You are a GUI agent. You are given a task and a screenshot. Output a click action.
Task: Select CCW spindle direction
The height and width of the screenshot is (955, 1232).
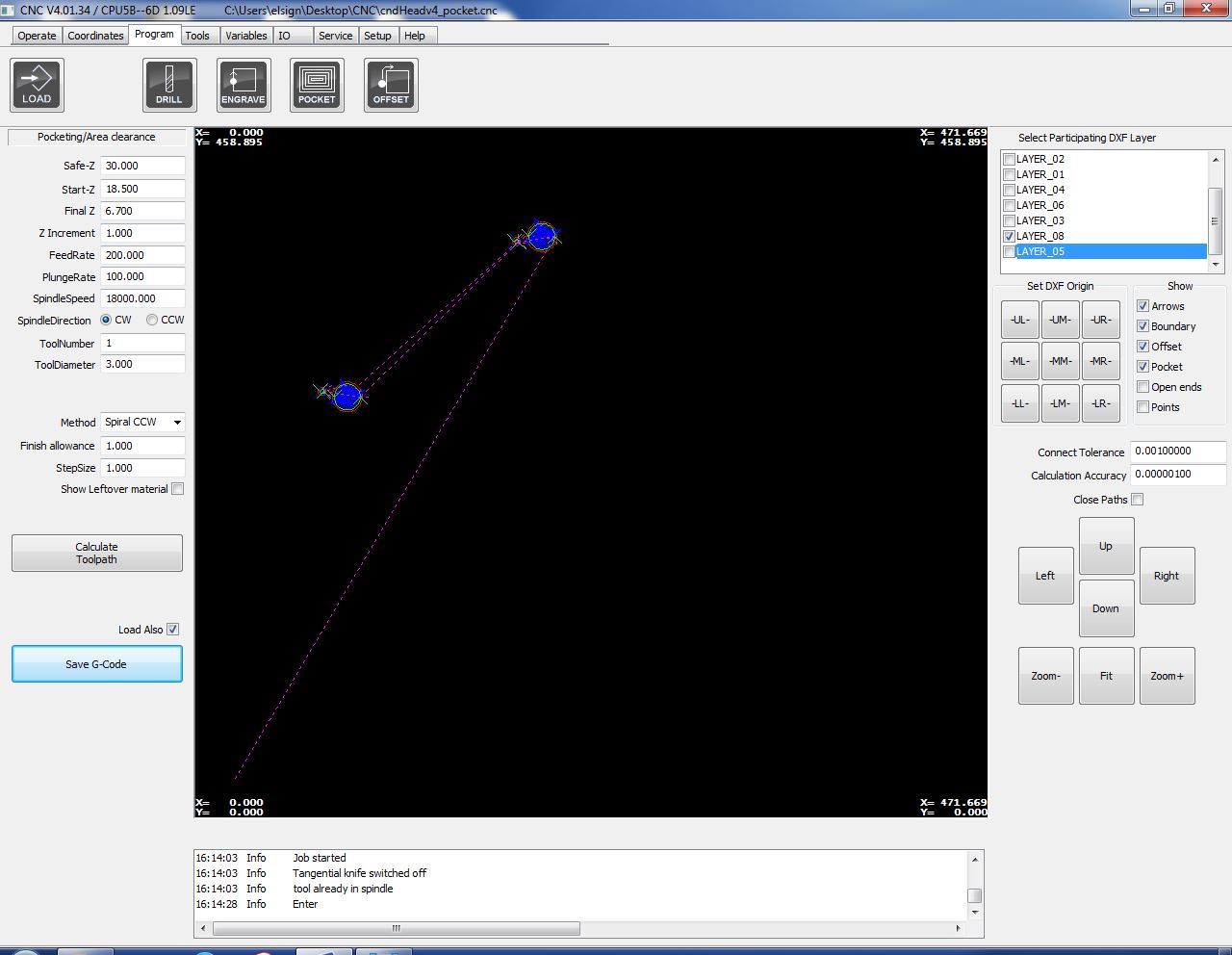pos(152,320)
